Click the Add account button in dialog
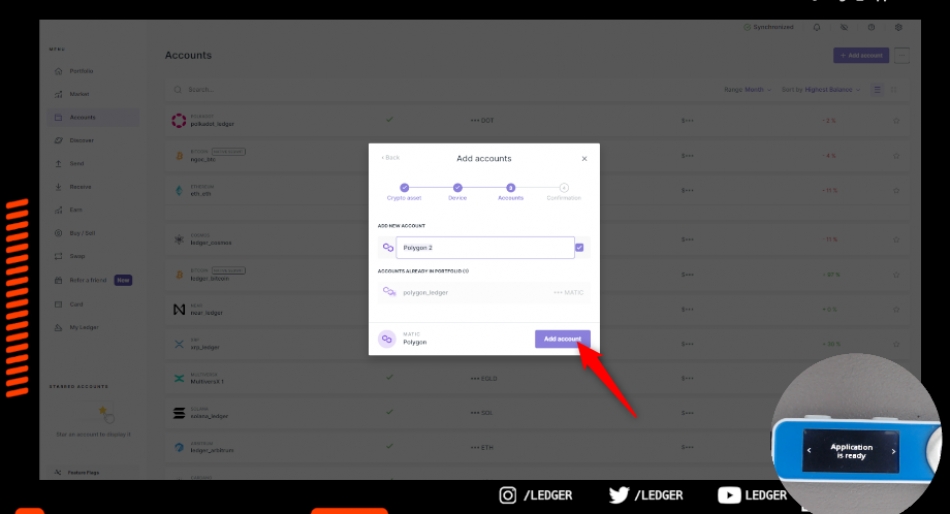 click(562, 339)
